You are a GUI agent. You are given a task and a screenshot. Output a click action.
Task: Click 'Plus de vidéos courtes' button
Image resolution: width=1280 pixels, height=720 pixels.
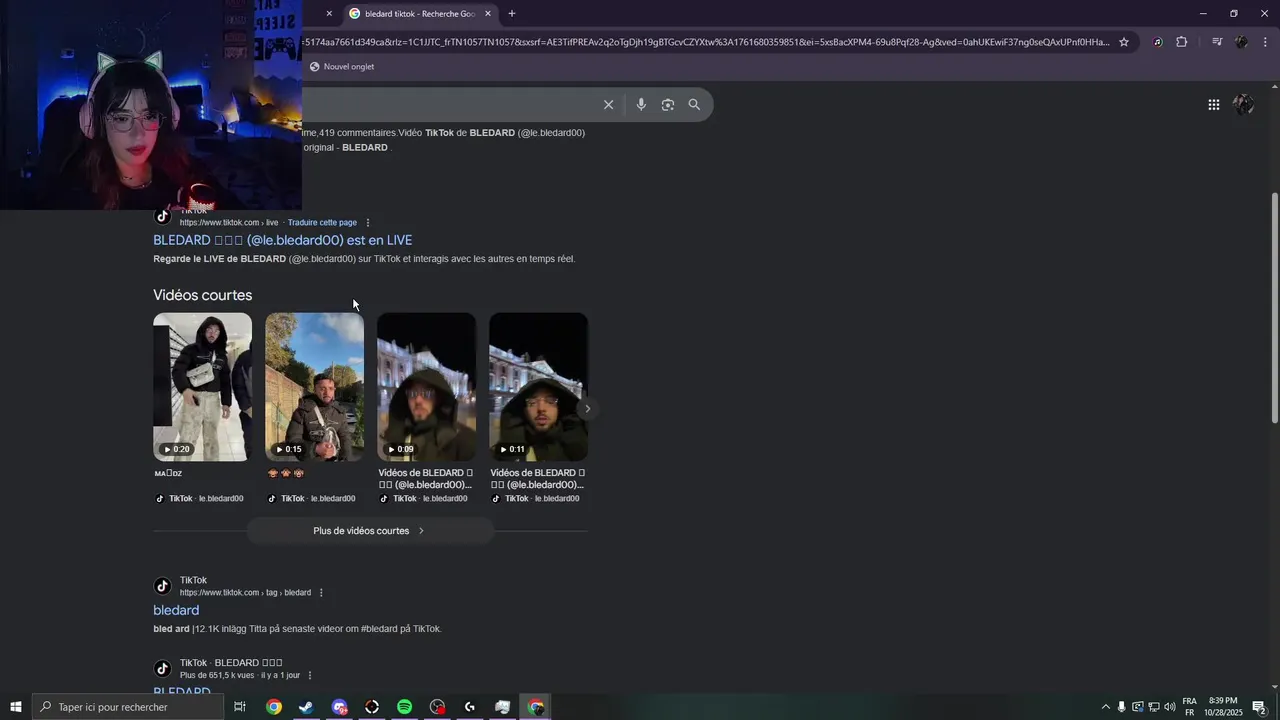pos(370,531)
